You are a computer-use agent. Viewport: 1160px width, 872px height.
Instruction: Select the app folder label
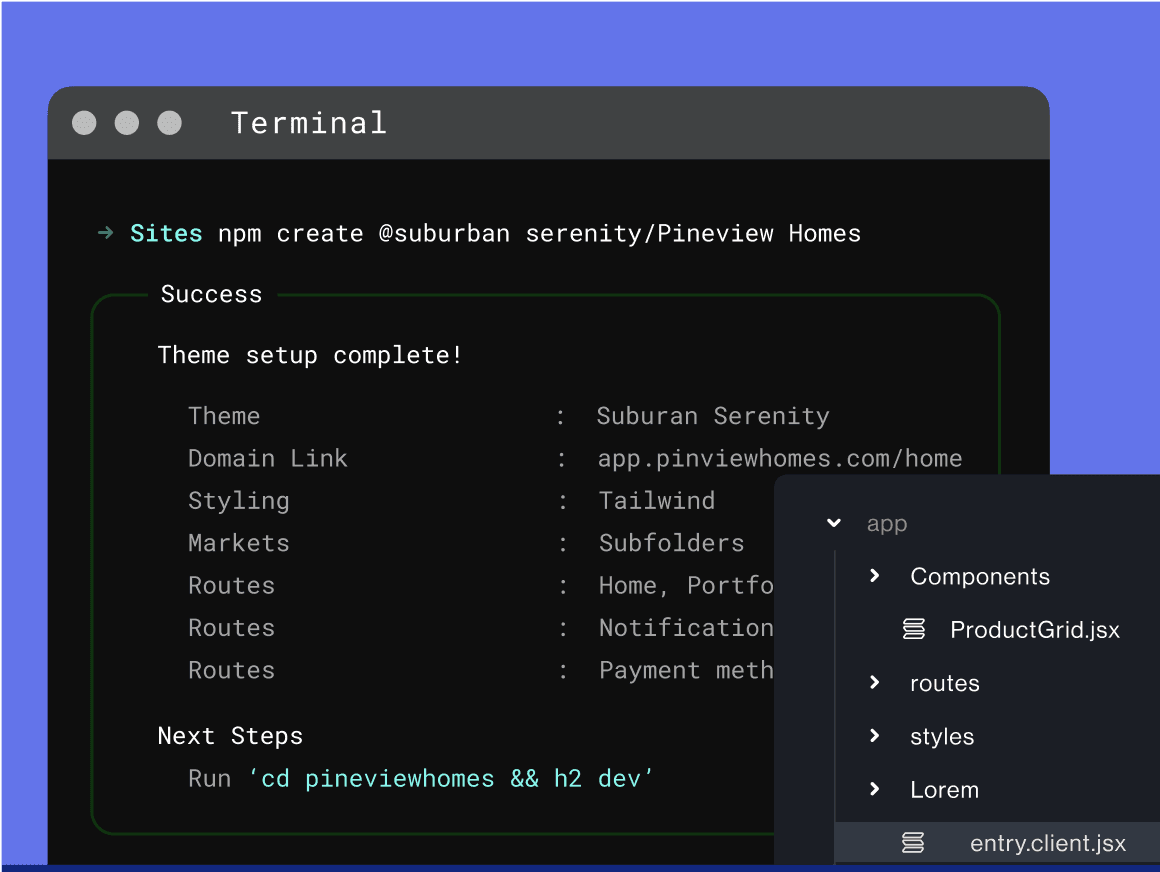(x=886, y=523)
